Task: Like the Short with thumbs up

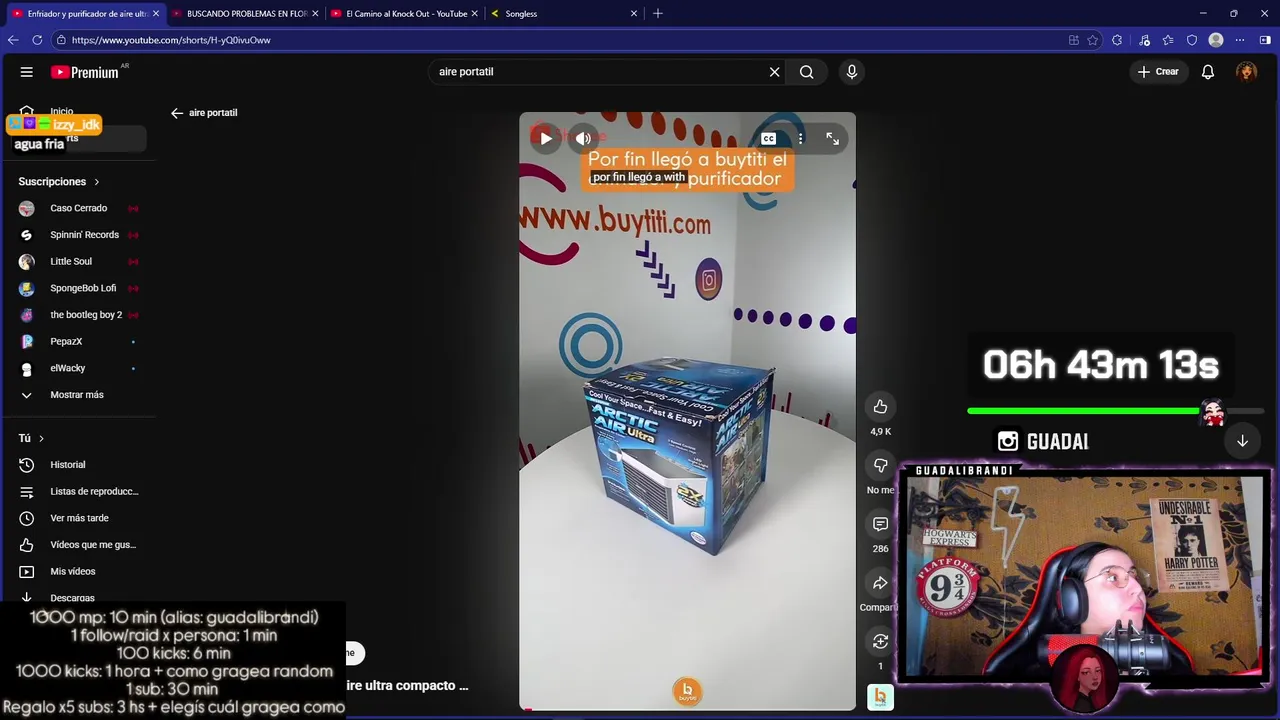Action: tap(880, 407)
